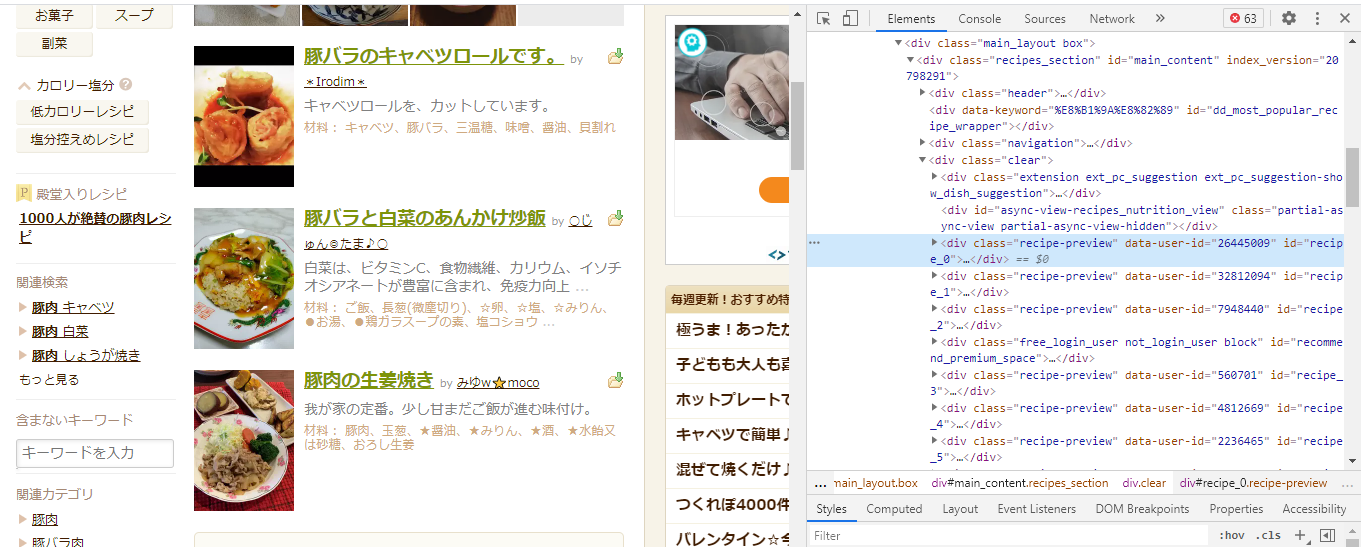This screenshot has height=547, width=1361.
Task: Click the もっと見る link
Action: coord(49,380)
